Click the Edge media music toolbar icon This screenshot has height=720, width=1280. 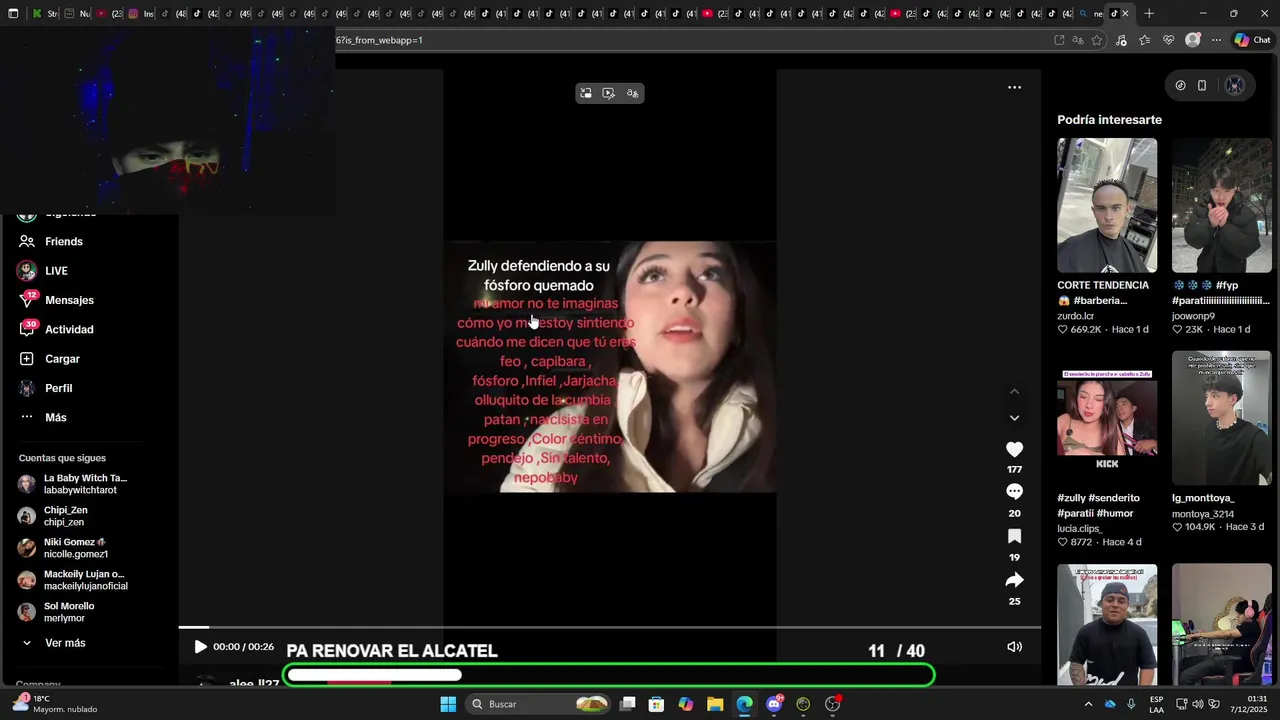click(x=1121, y=40)
